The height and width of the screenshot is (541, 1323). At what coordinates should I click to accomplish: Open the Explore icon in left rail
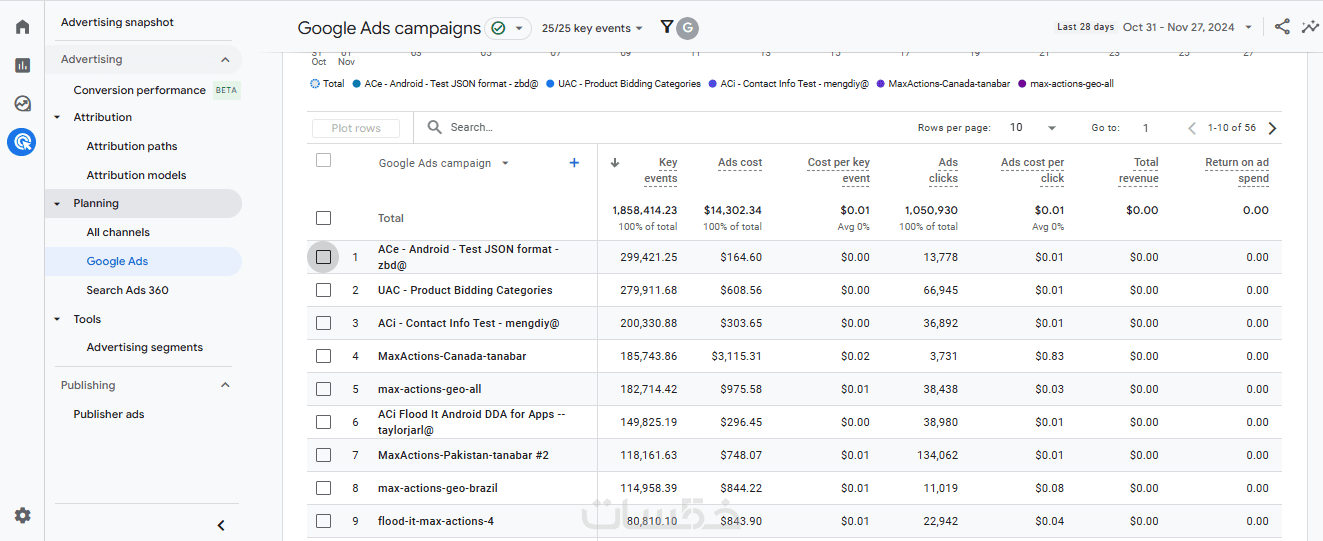(22, 103)
